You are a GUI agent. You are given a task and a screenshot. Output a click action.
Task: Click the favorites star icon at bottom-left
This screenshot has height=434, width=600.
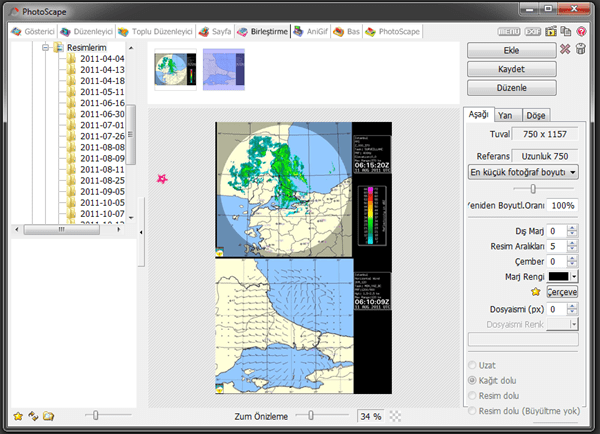point(18,415)
